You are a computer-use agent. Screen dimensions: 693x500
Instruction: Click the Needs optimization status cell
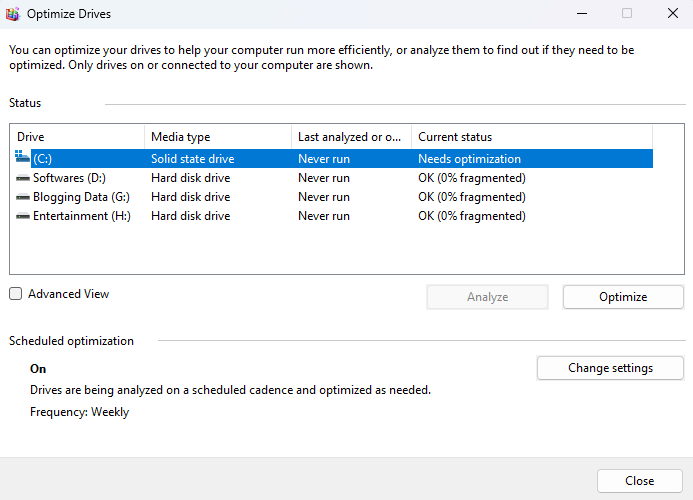[469, 159]
